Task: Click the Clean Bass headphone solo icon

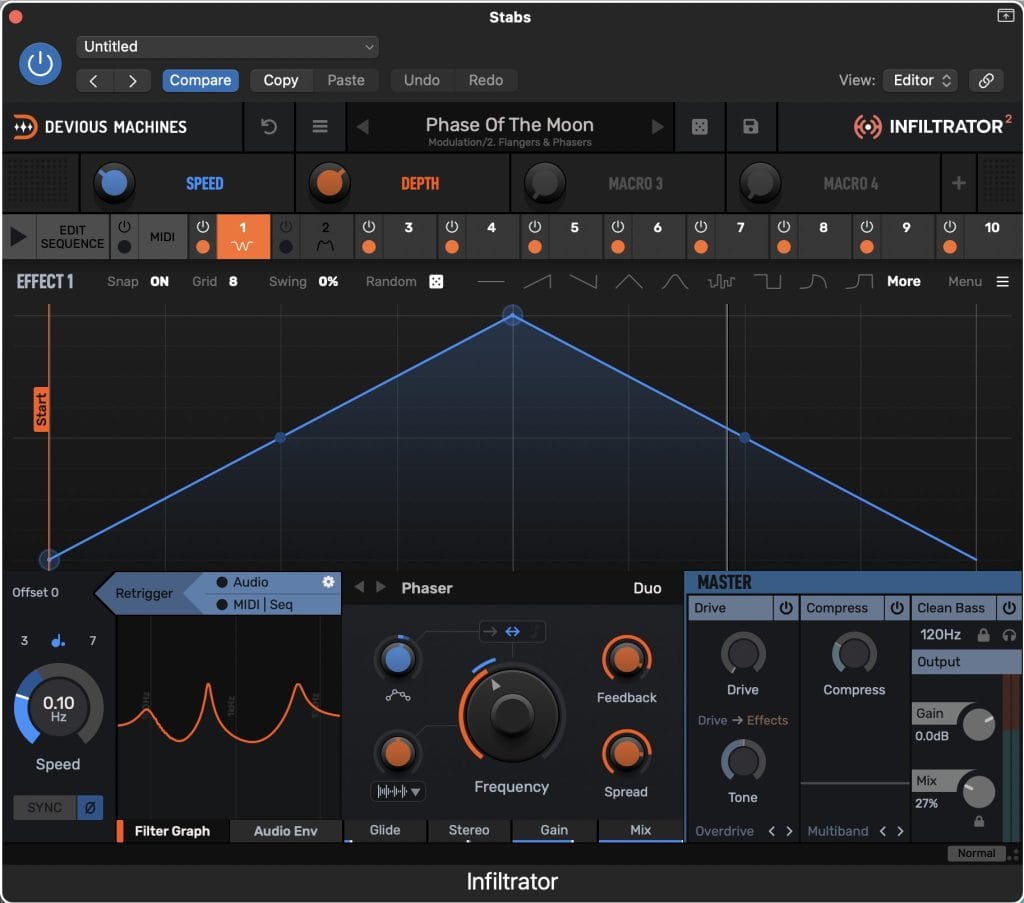Action: point(1009,635)
